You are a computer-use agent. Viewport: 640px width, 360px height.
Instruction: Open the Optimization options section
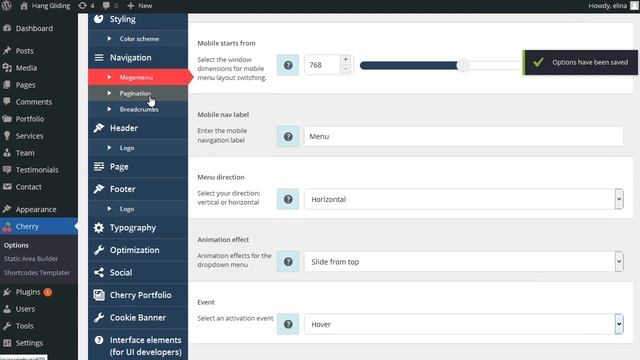(138, 250)
